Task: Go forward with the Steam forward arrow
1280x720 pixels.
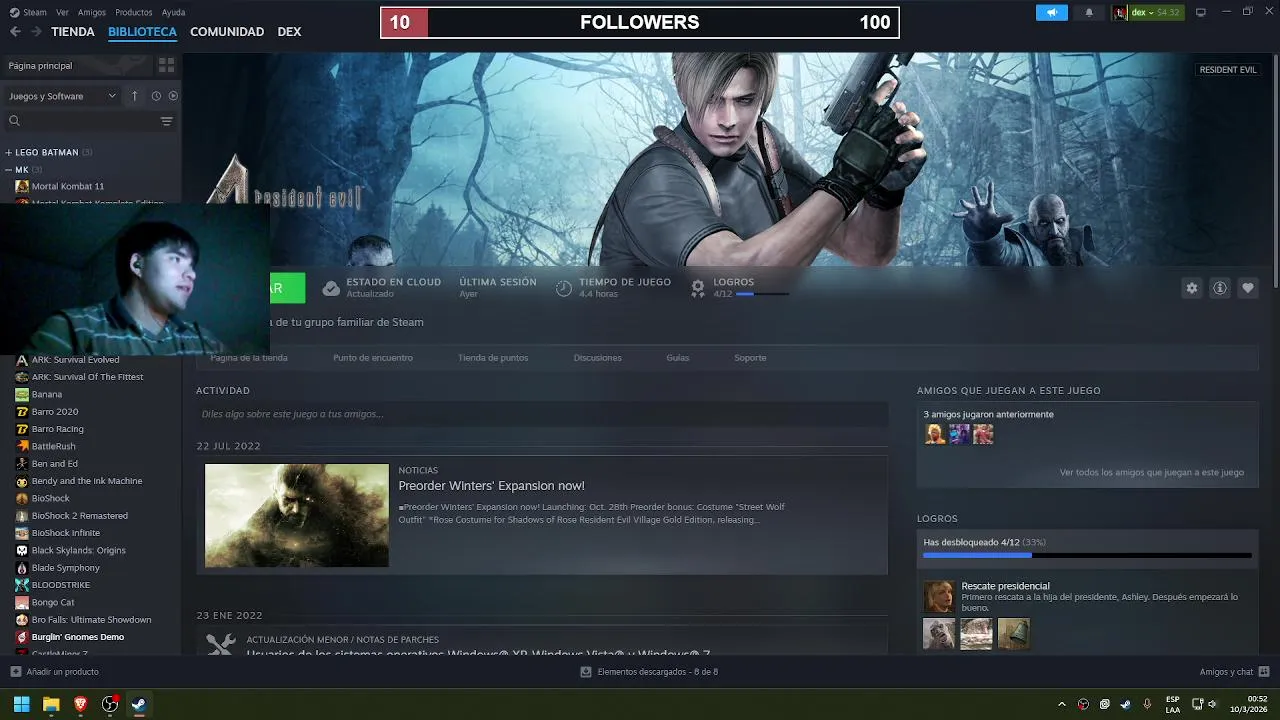Action: (x=36, y=32)
